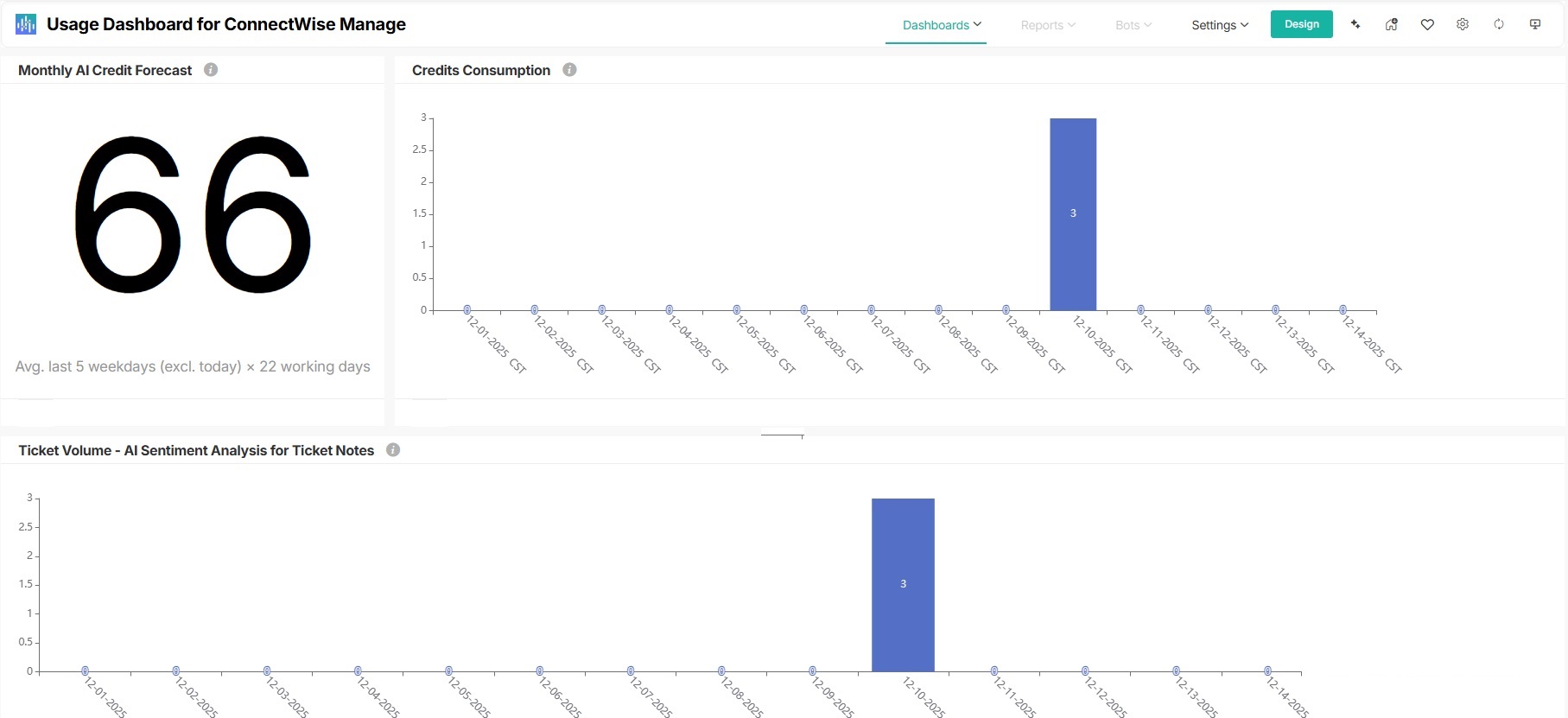This screenshot has width=1568, height=718.
Task: Refresh the dashboard with circular arrows icon
Action: pyautogui.click(x=1499, y=24)
